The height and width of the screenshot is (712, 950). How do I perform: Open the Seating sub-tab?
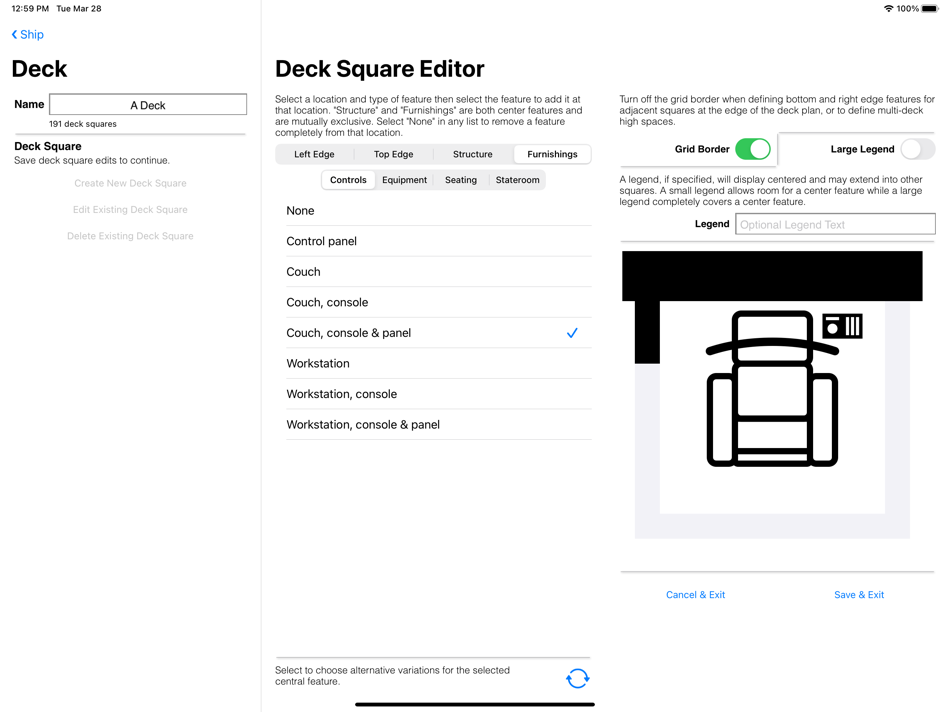pyautogui.click(x=460, y=180)
